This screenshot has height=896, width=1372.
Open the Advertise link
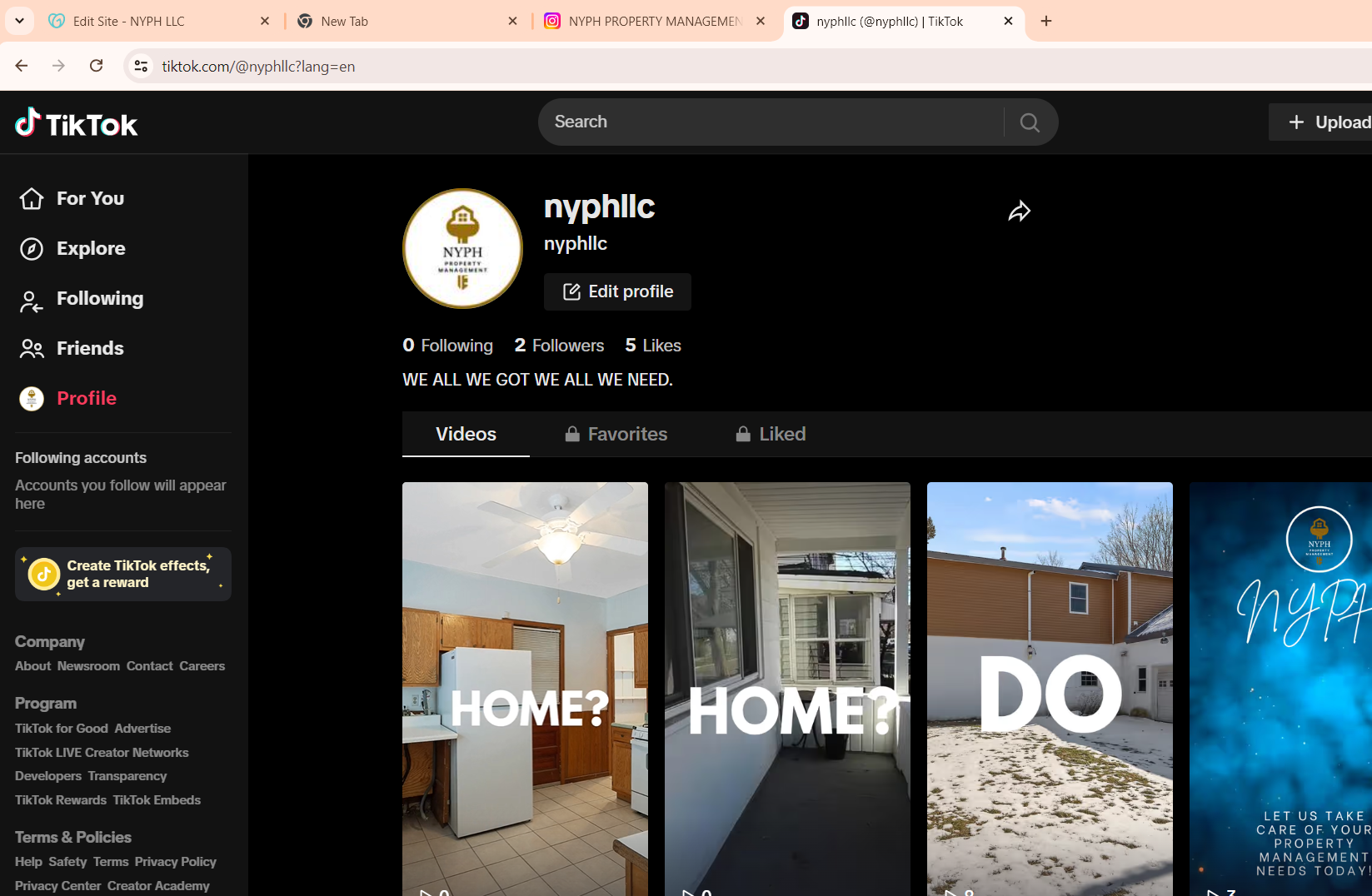[142, 729]
